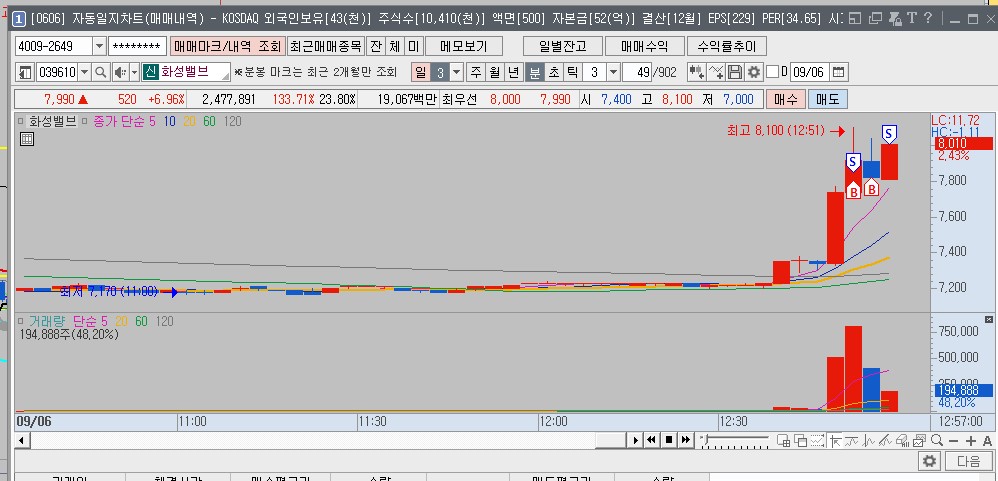The image size is (998, 481).
Task: Click the stock search magnifier icon
Action: 100,73
